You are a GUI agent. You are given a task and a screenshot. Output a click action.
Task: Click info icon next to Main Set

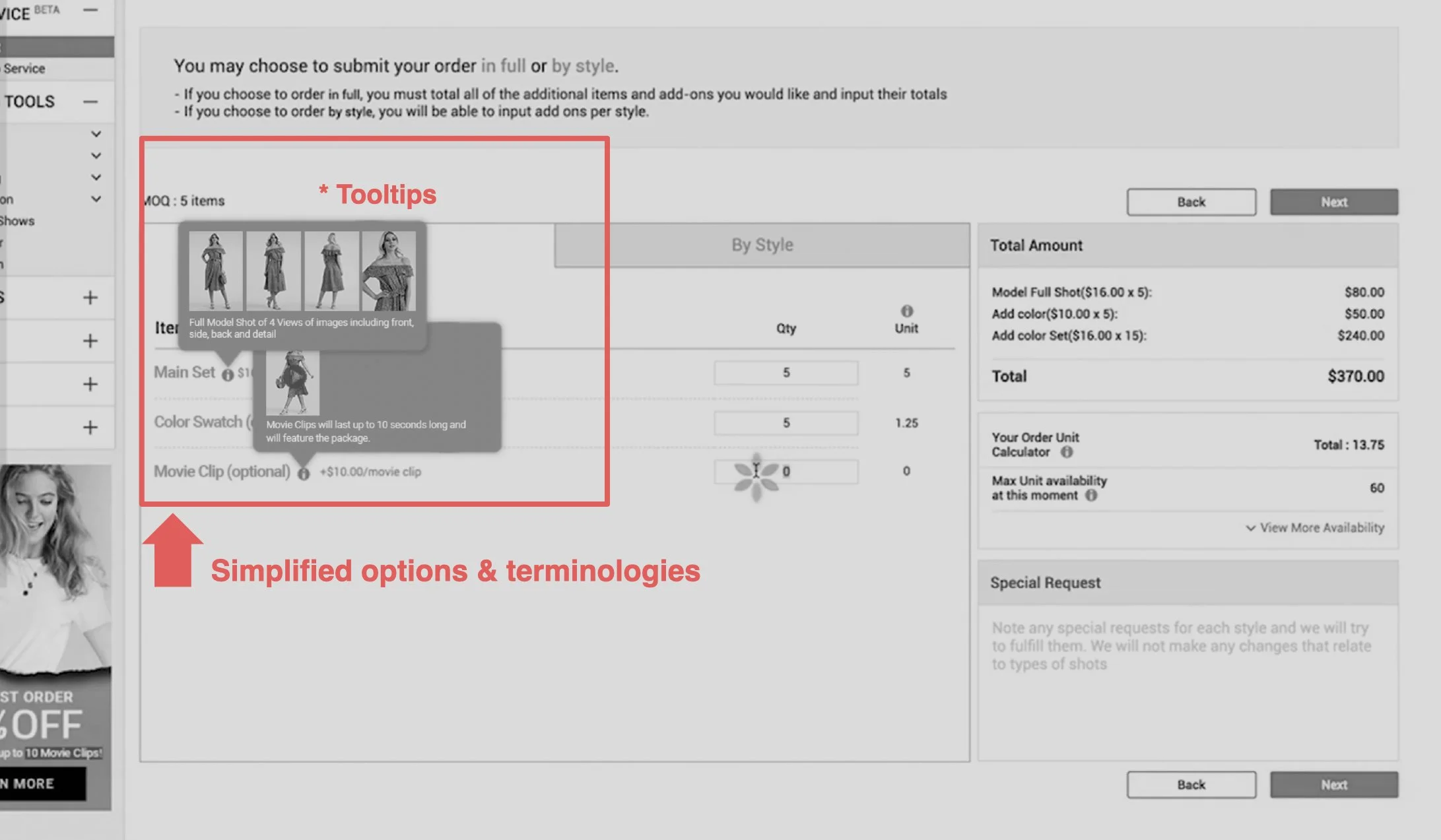point(228,374)
